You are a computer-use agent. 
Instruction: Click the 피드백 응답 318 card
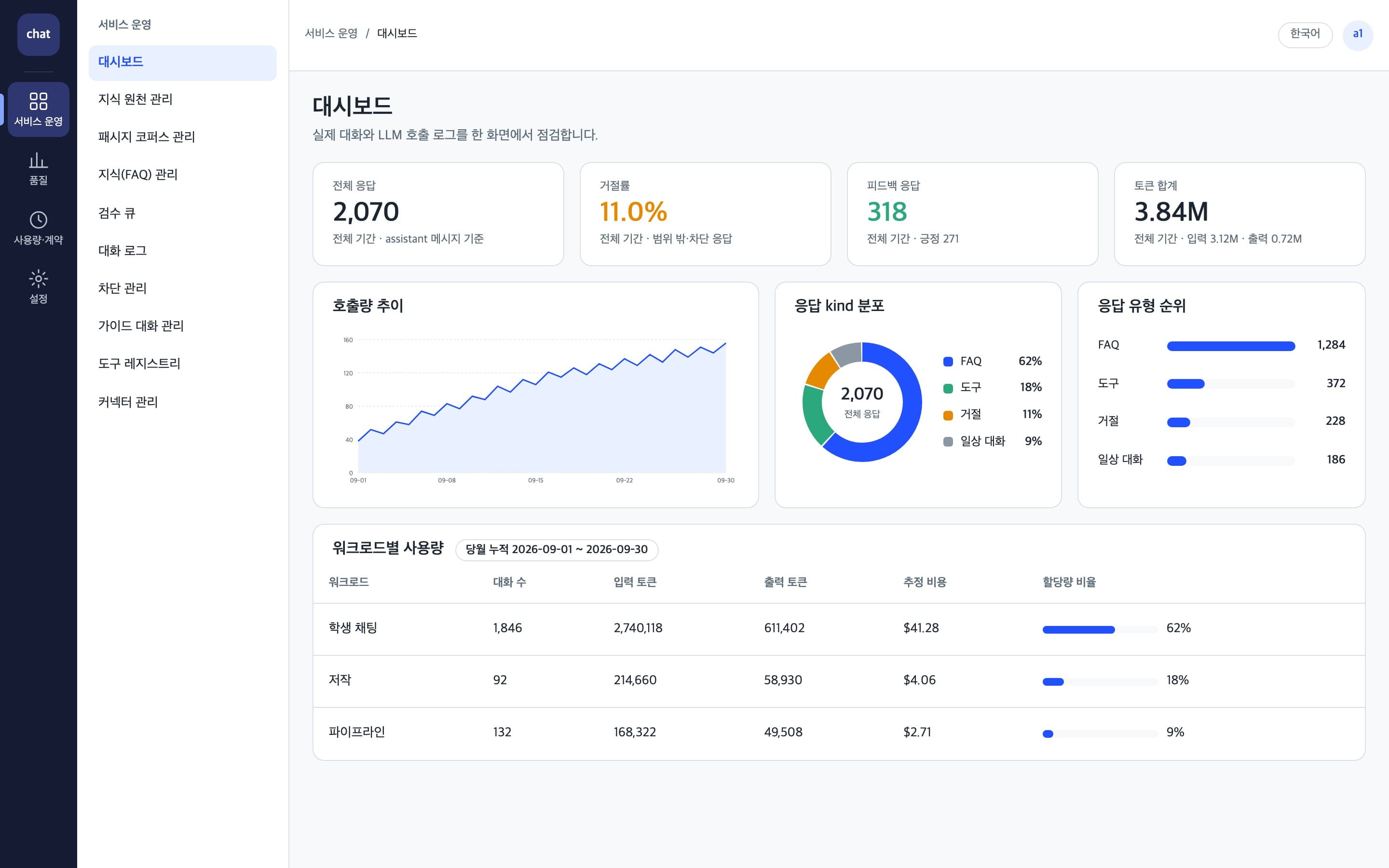point(972,214)
